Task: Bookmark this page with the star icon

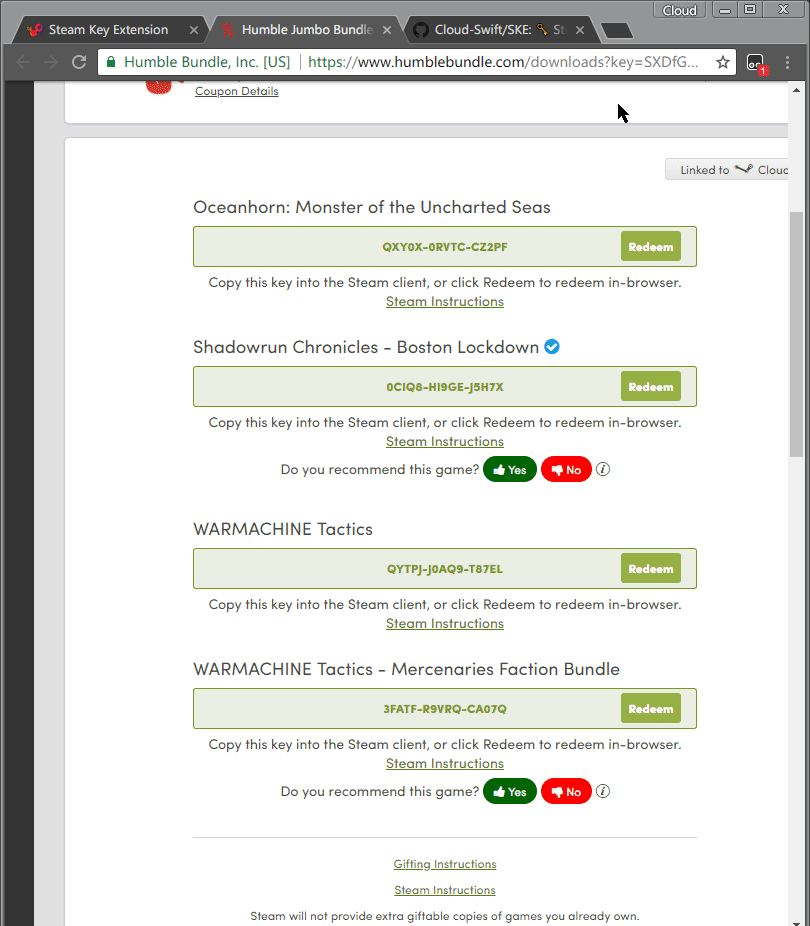Action: click(x=723, y=62)
